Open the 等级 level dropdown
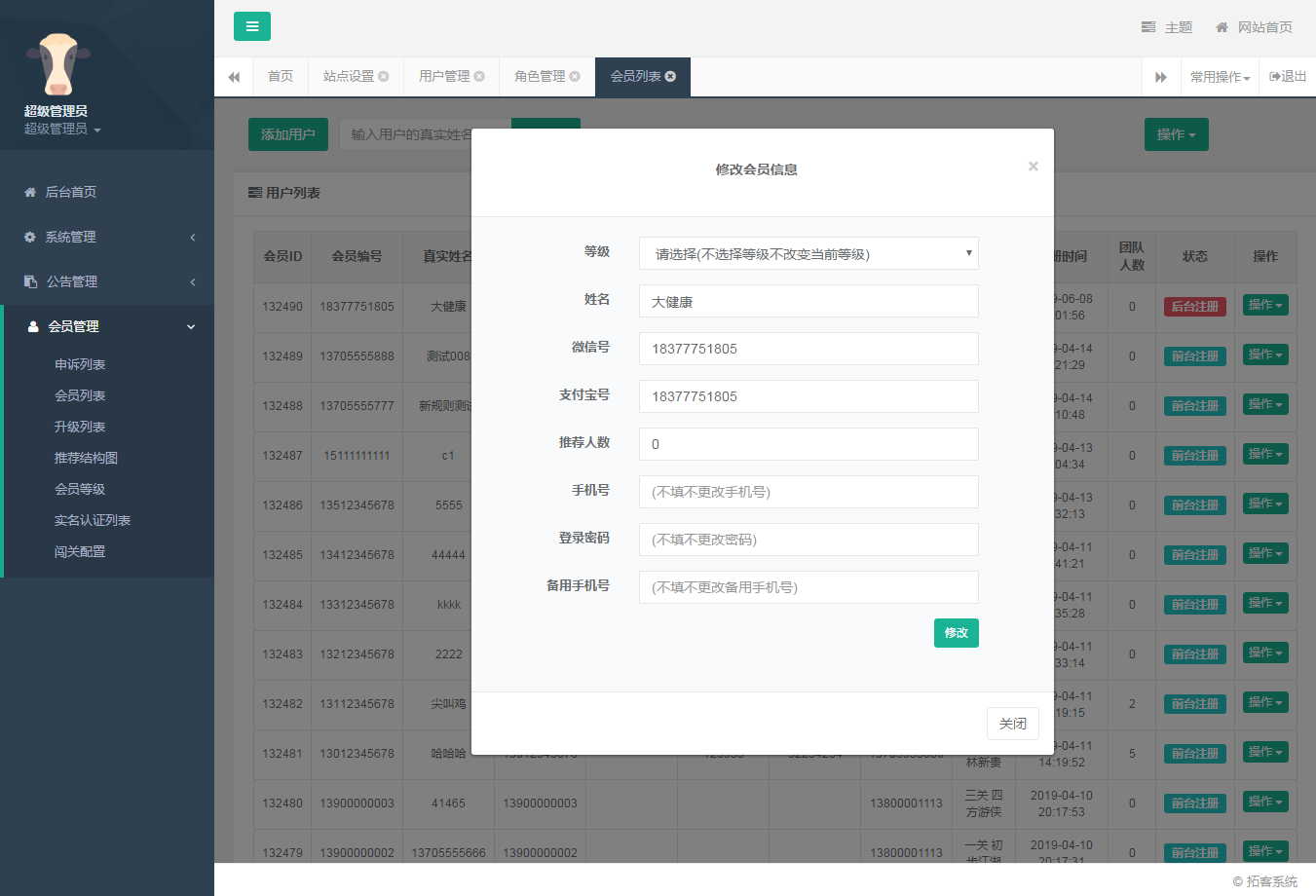1316x896 pixels. point(808,252)
